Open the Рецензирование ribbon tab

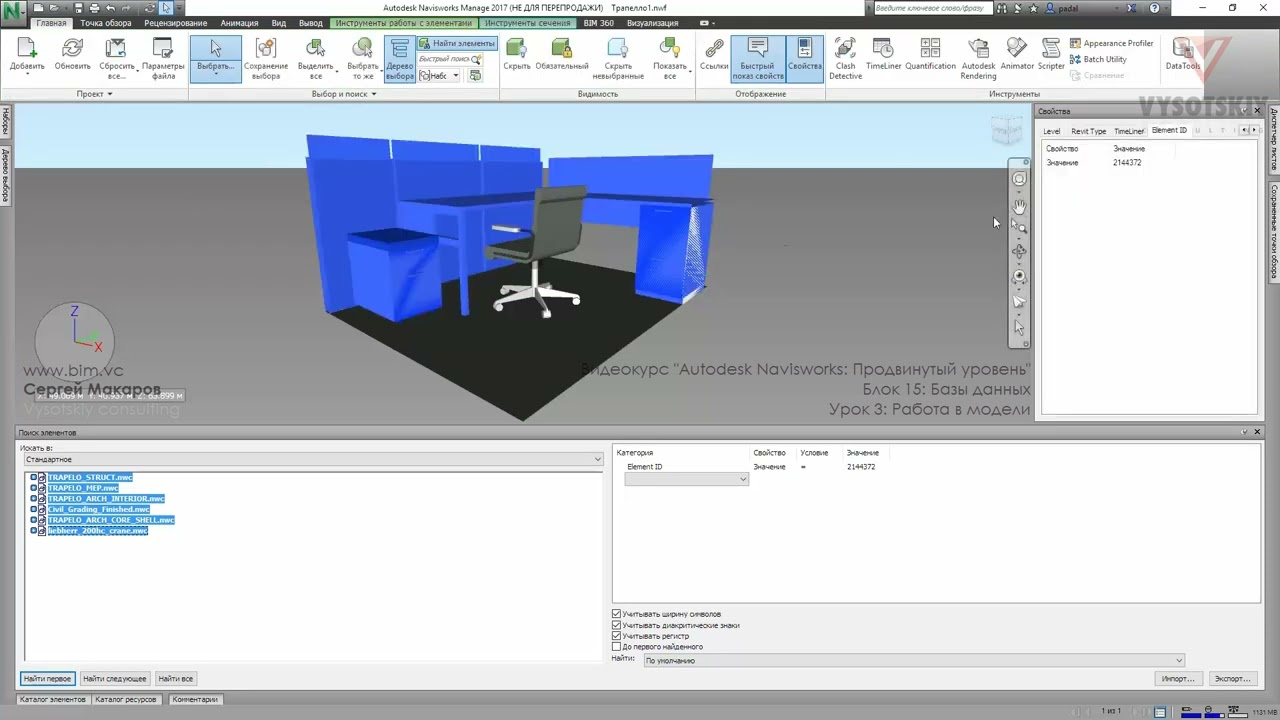(x=175, y=23)
